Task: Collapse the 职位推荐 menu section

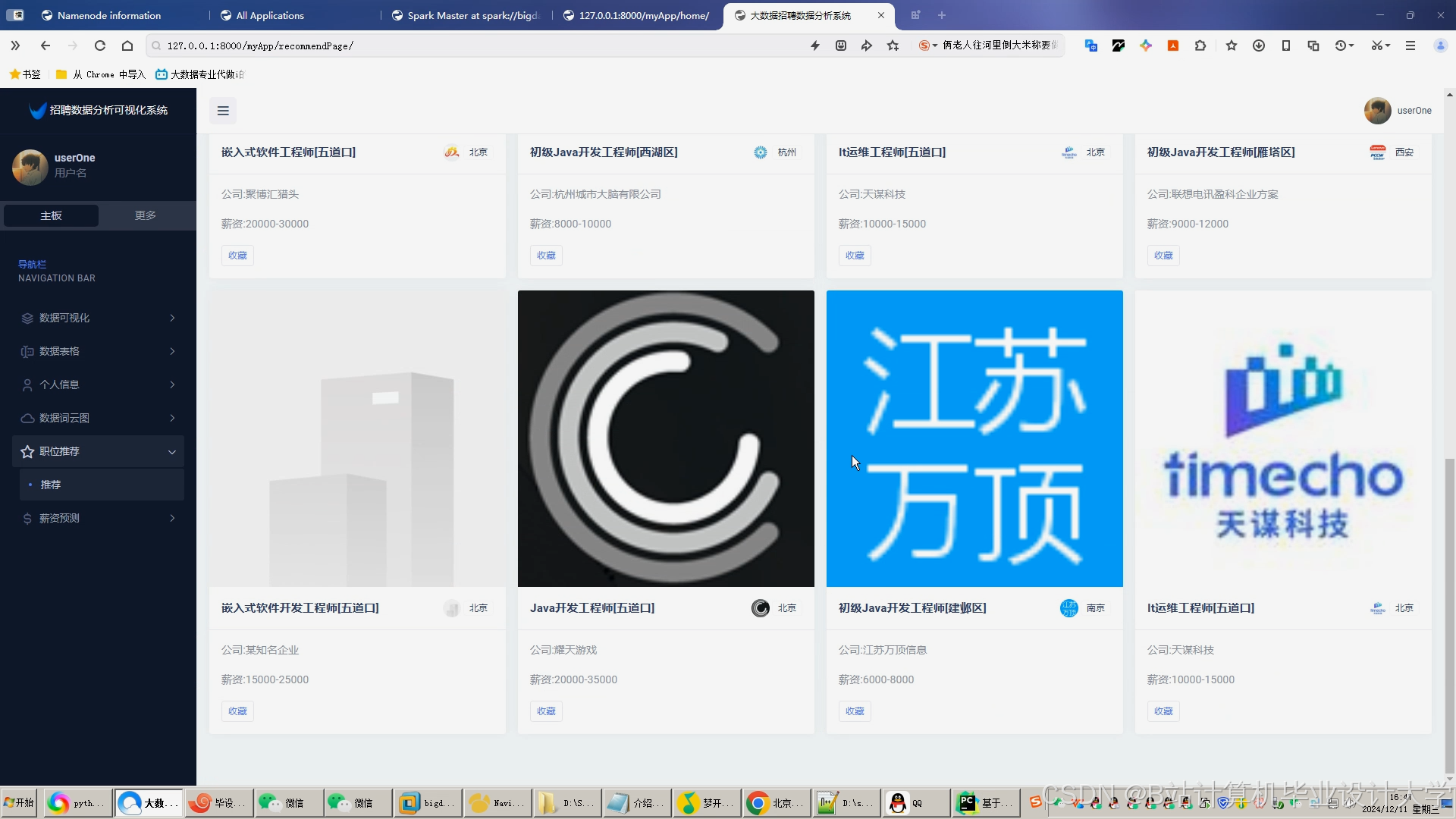Action: point(172,451)
